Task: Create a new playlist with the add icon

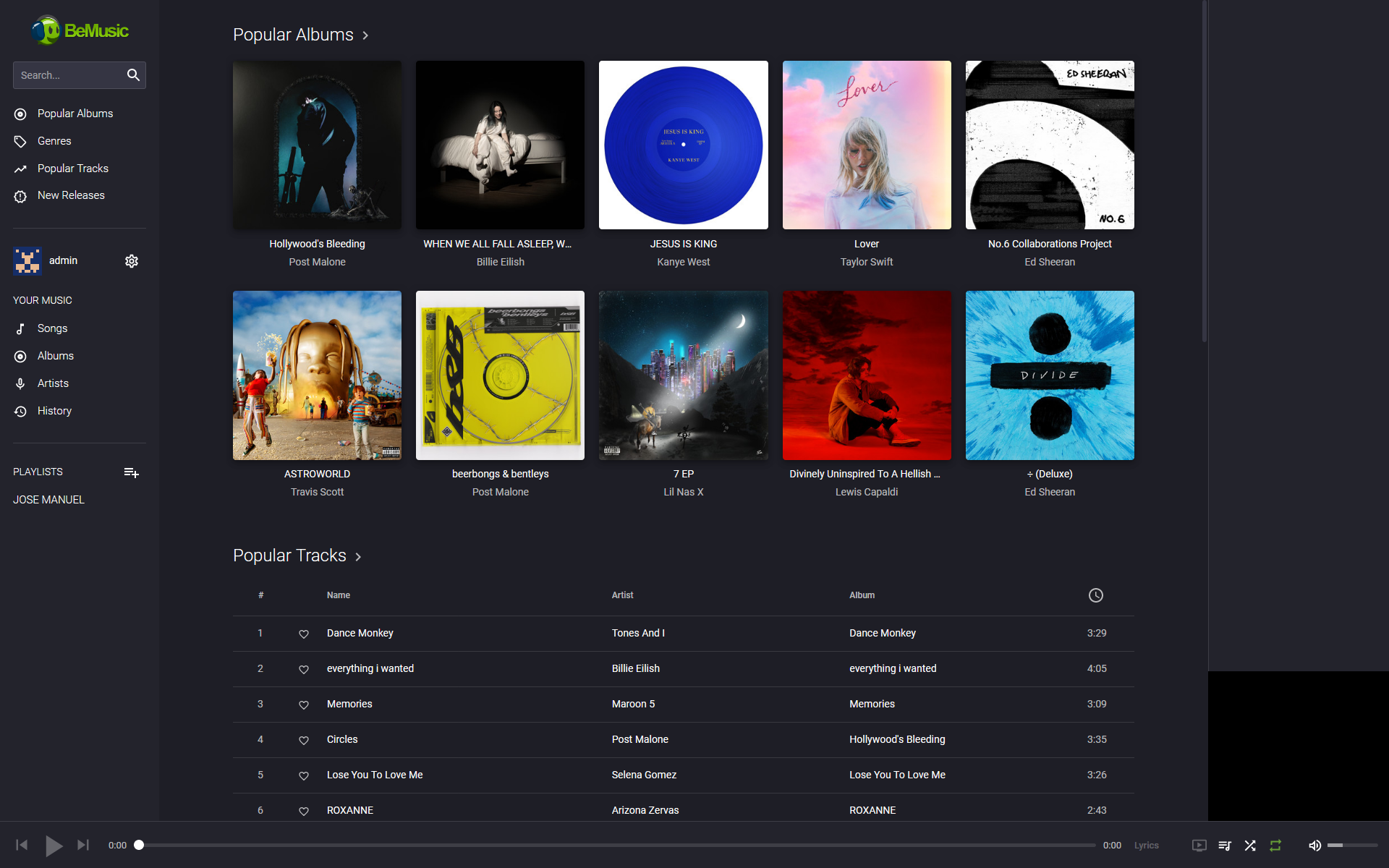Action: coord(131,472)
